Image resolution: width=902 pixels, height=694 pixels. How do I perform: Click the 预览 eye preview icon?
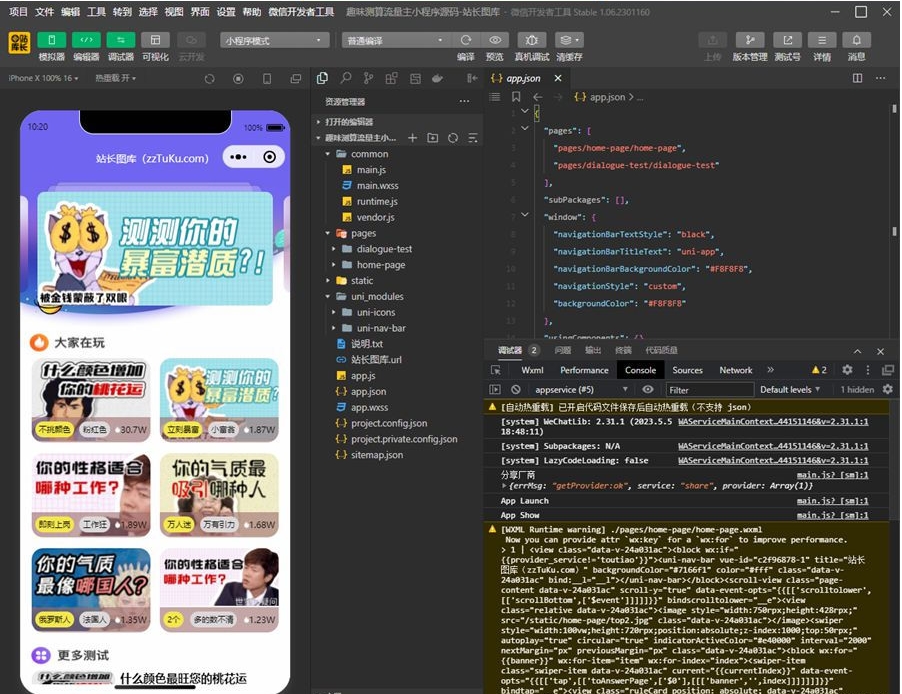pyautogui.click(x=495, y=40)
